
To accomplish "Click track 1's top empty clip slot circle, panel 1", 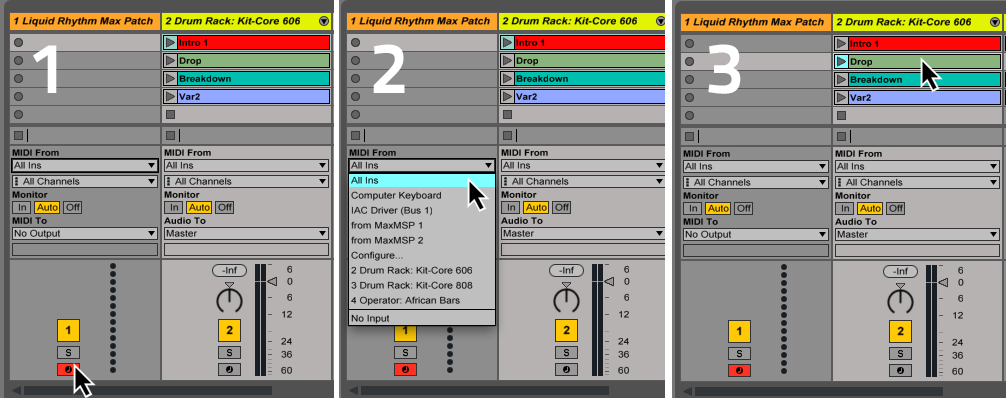I will coord(18,43).
